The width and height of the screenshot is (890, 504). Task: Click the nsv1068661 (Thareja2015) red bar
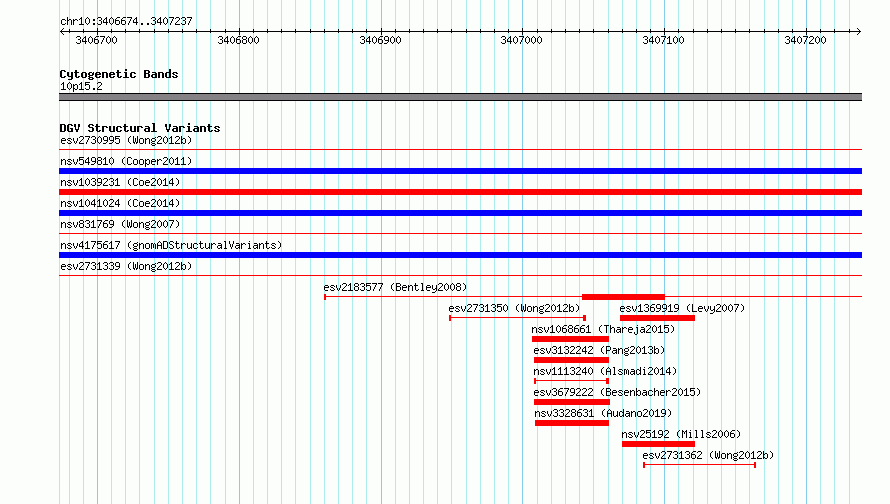(570, 339)
